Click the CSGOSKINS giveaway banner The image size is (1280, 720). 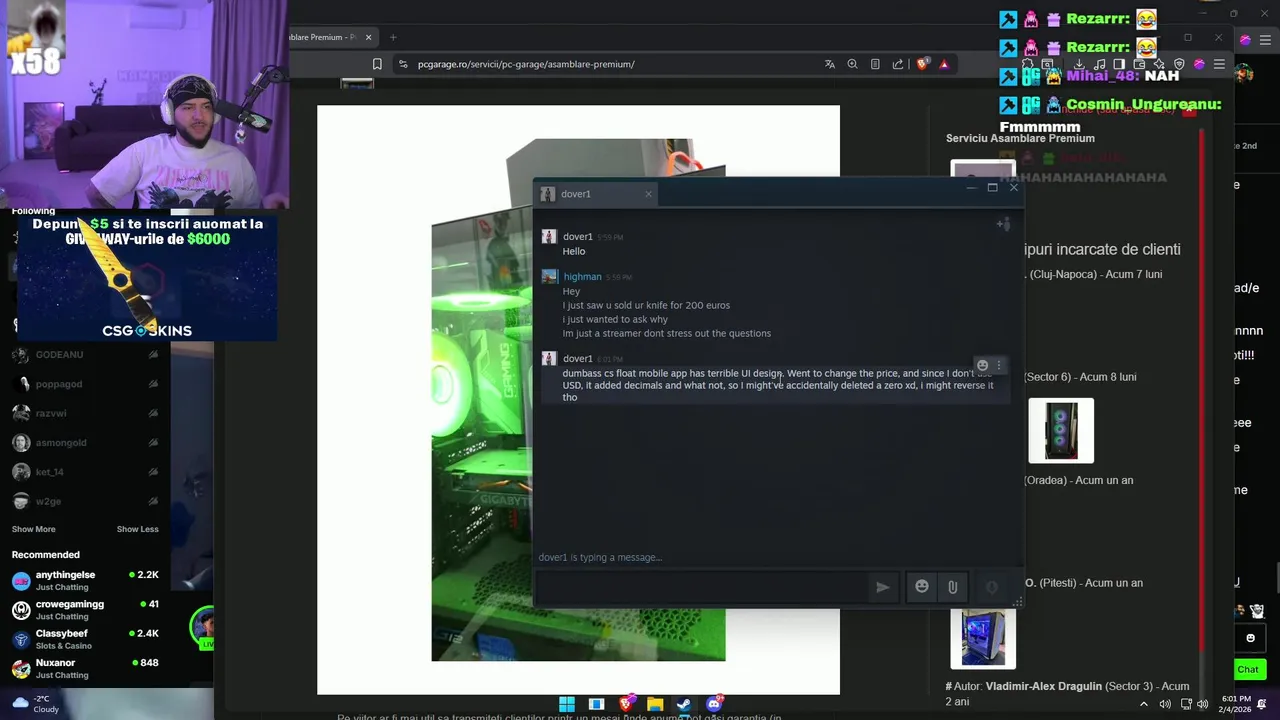coord(147,277)
